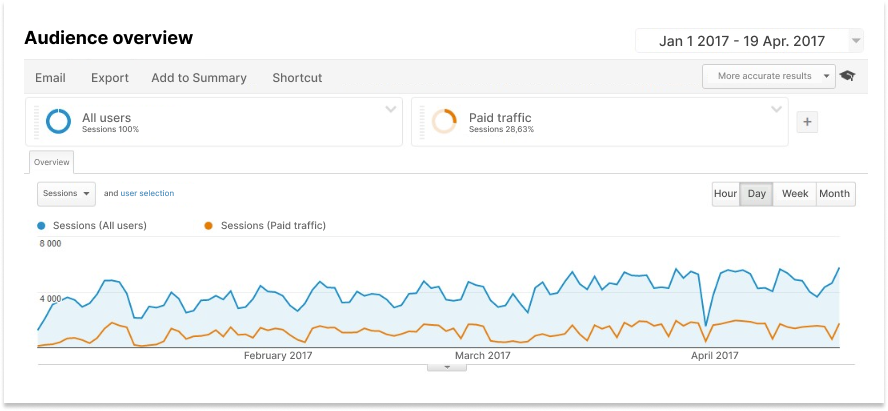
Task: Expand the Paid traffic segment chevron
Action: click(776, 109)
